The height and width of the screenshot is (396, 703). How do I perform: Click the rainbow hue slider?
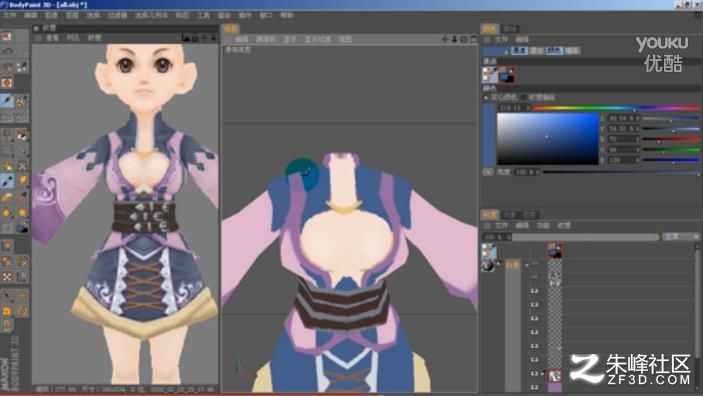pyautogui.click(x=616, y=108)
